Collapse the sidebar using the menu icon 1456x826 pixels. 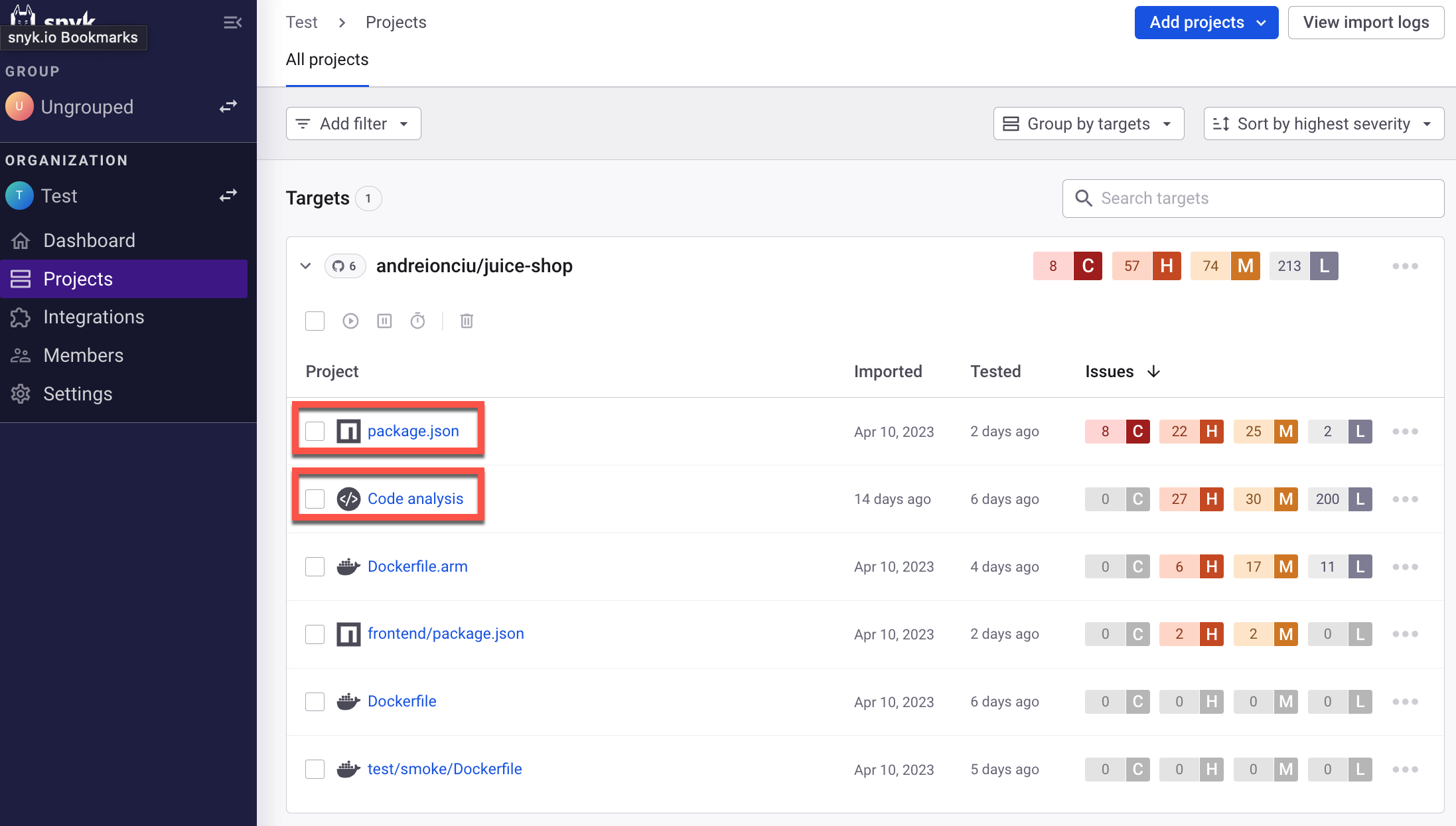coord(232,23)
